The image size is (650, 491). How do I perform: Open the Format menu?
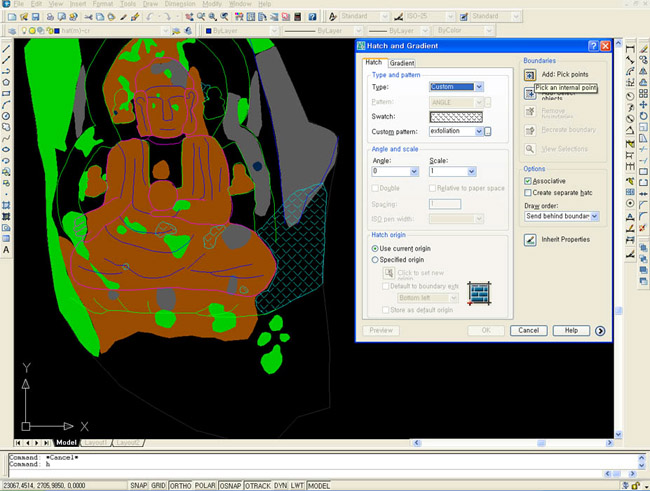point(103,4)
